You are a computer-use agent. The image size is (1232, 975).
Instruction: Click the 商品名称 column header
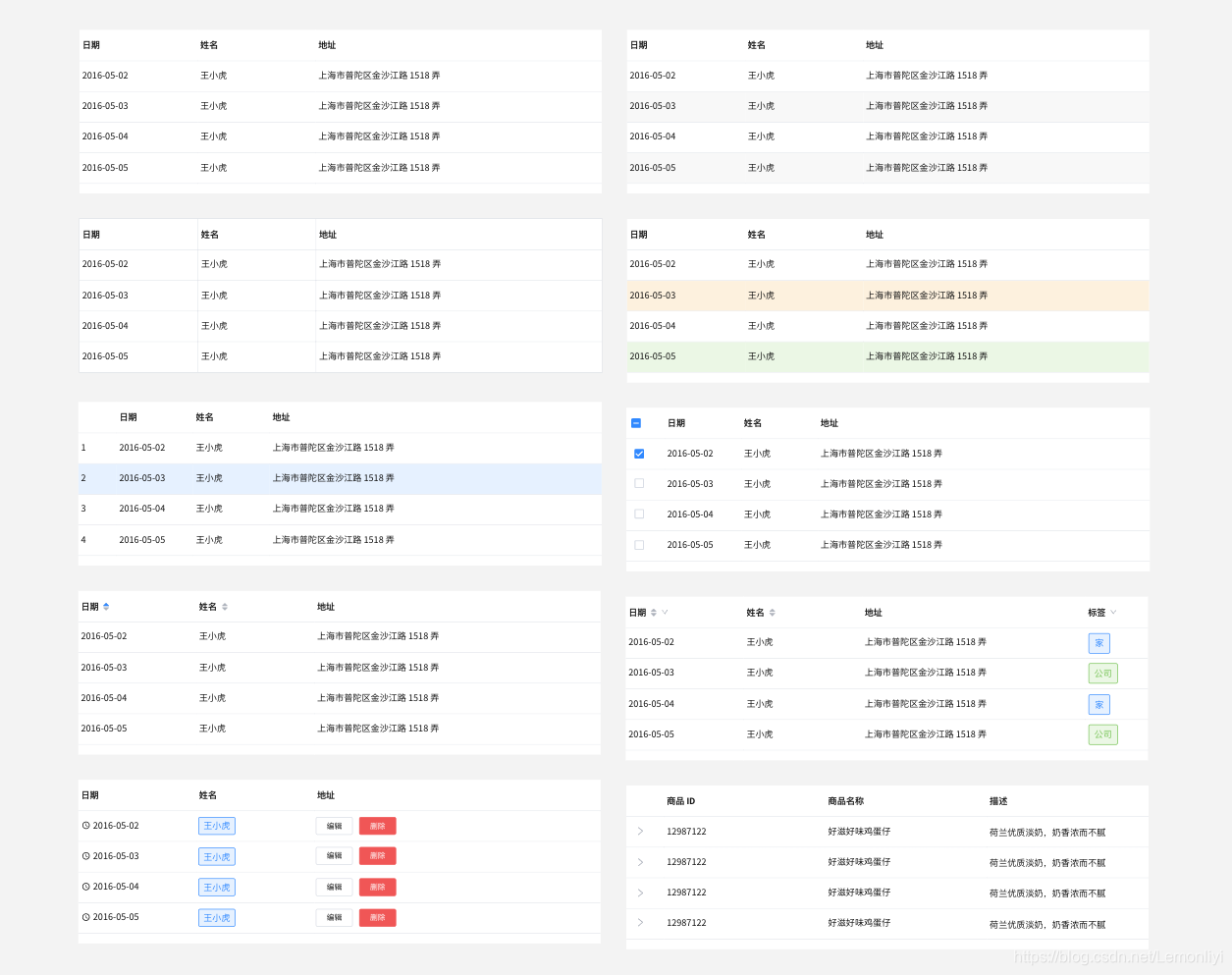tap(845, 801)
